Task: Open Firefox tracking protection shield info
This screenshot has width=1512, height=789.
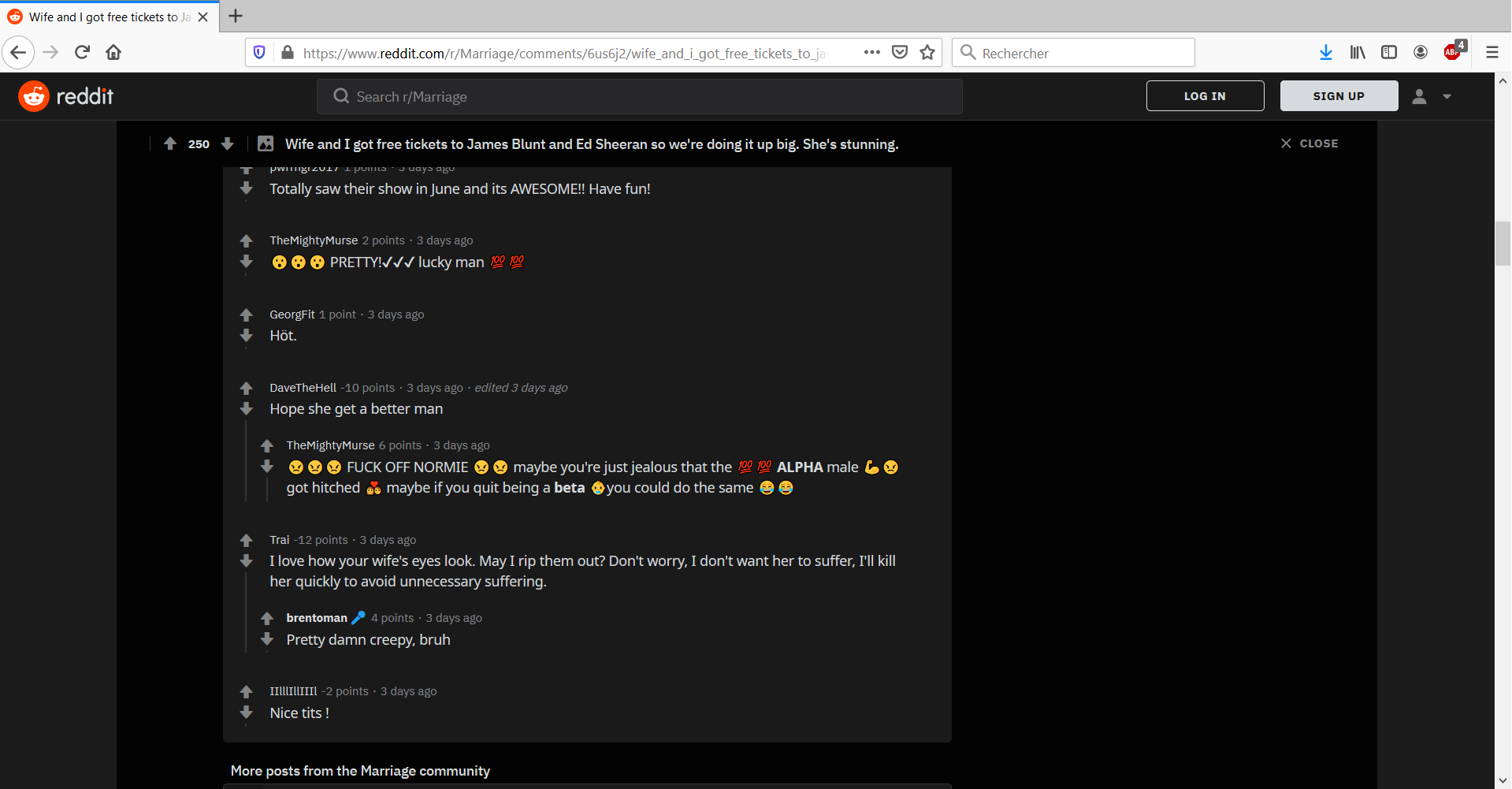Action: click(x=259, y=53)
